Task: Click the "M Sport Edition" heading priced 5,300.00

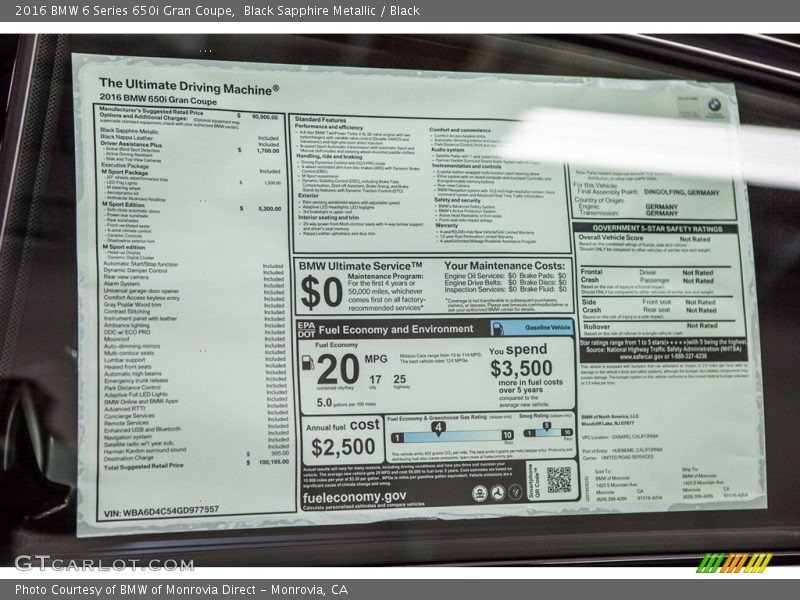Action: click(123, 205)
